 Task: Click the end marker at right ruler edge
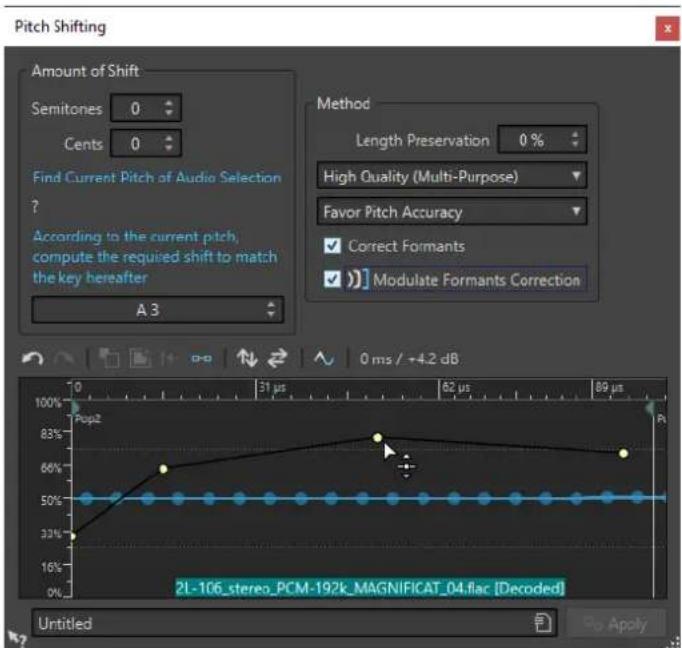click(650, 408)
